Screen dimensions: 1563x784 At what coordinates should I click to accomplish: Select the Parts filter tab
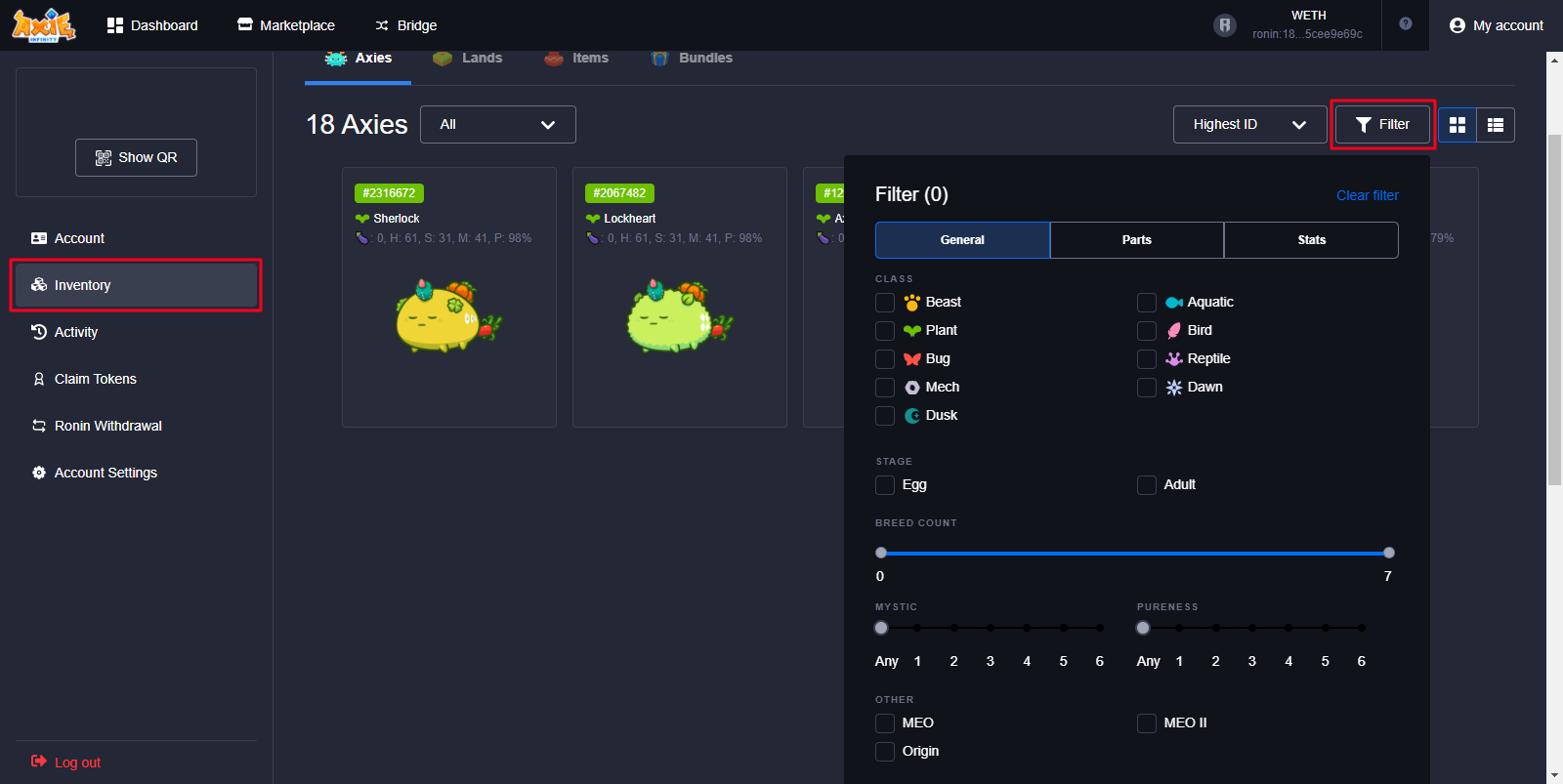click(1137, 240)
